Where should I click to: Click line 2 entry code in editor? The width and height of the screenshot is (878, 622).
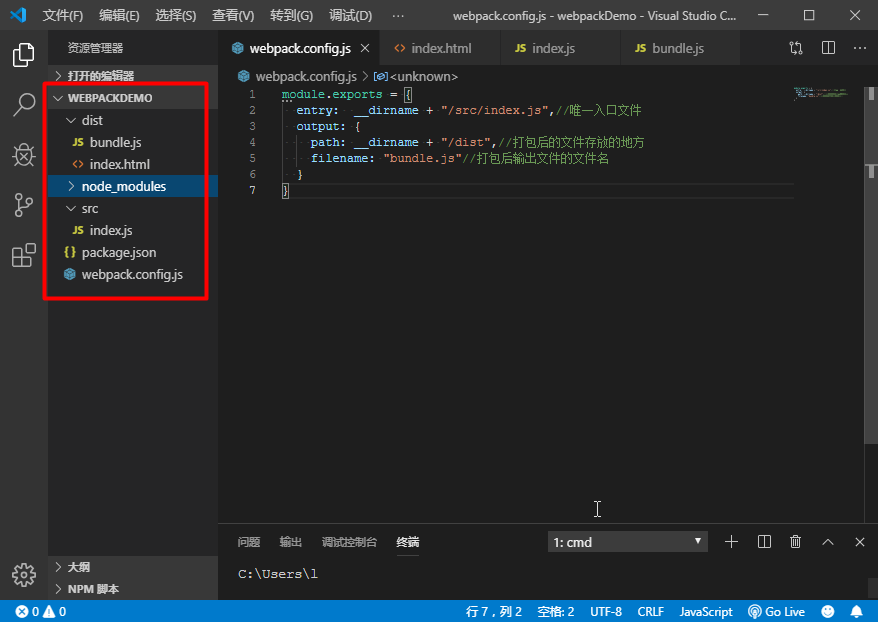coord(469,110)
